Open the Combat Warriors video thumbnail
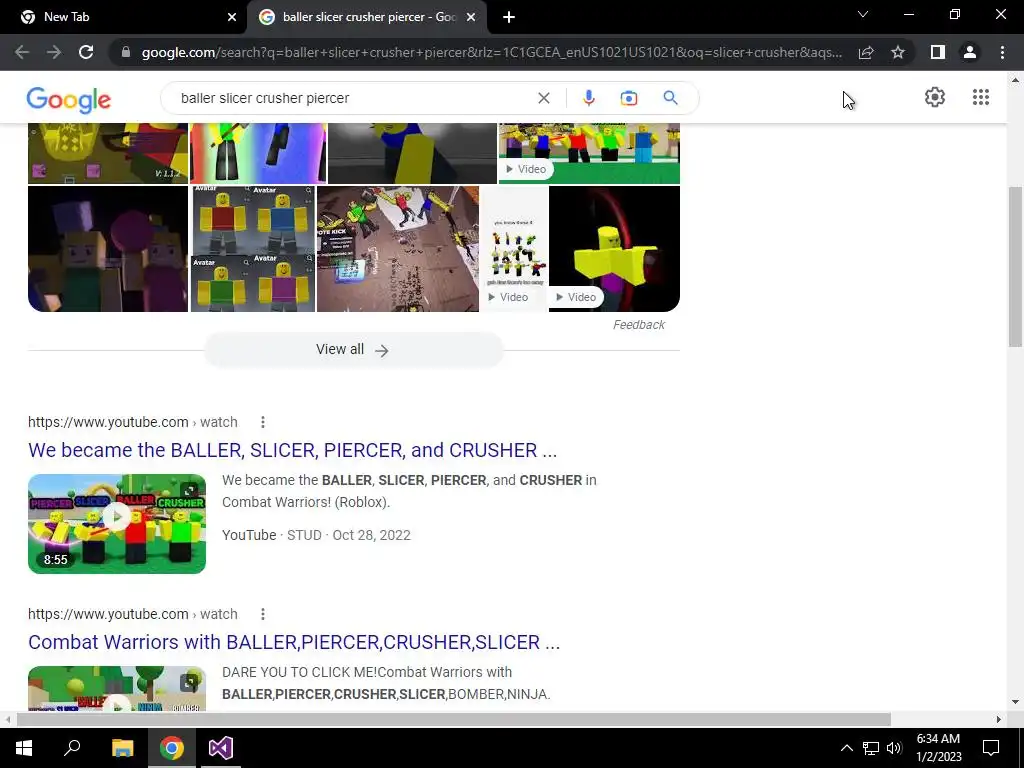Viewport: 1024px width, 768px height. (117, 688)
